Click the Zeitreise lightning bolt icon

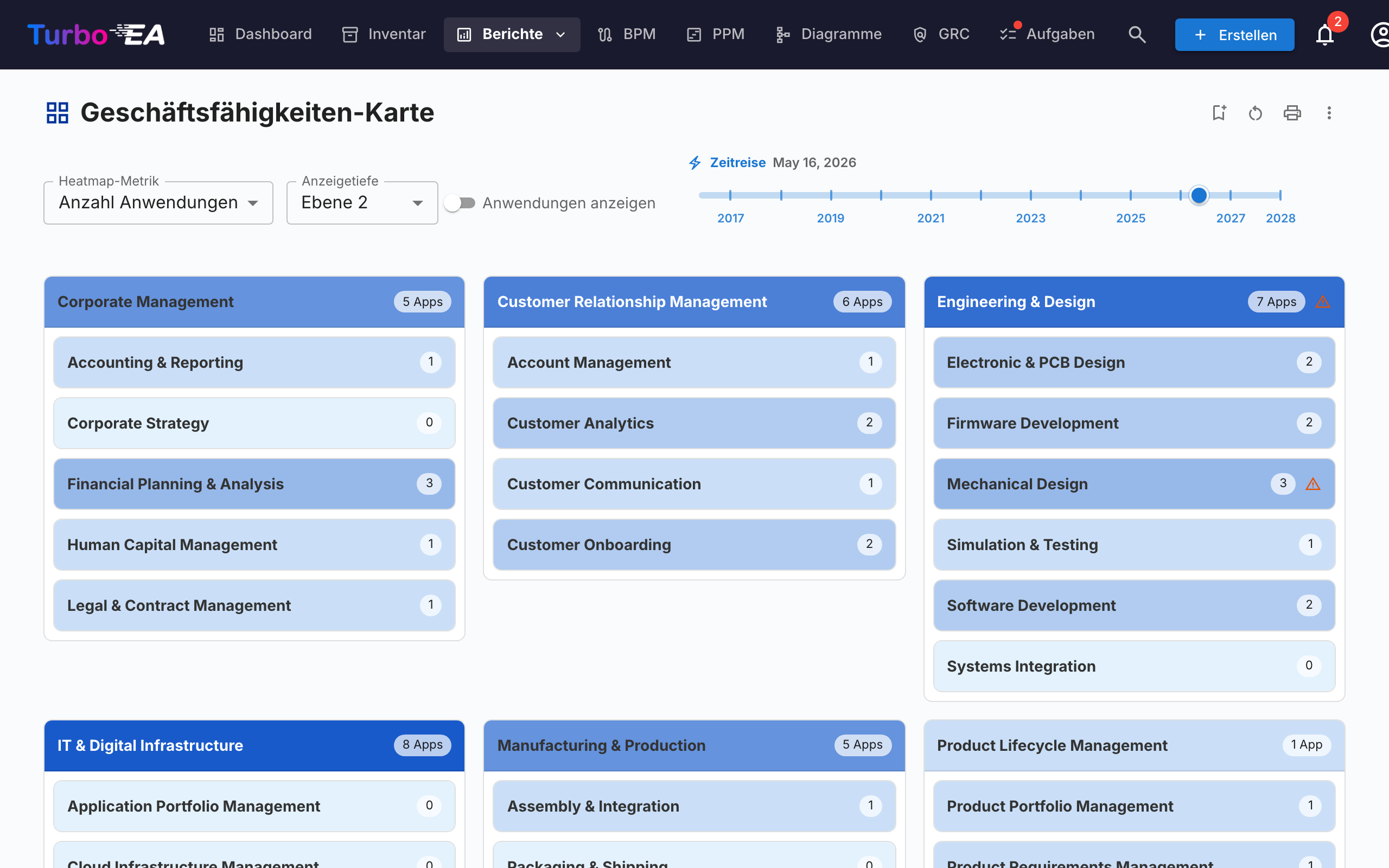(x=694, y=162)
